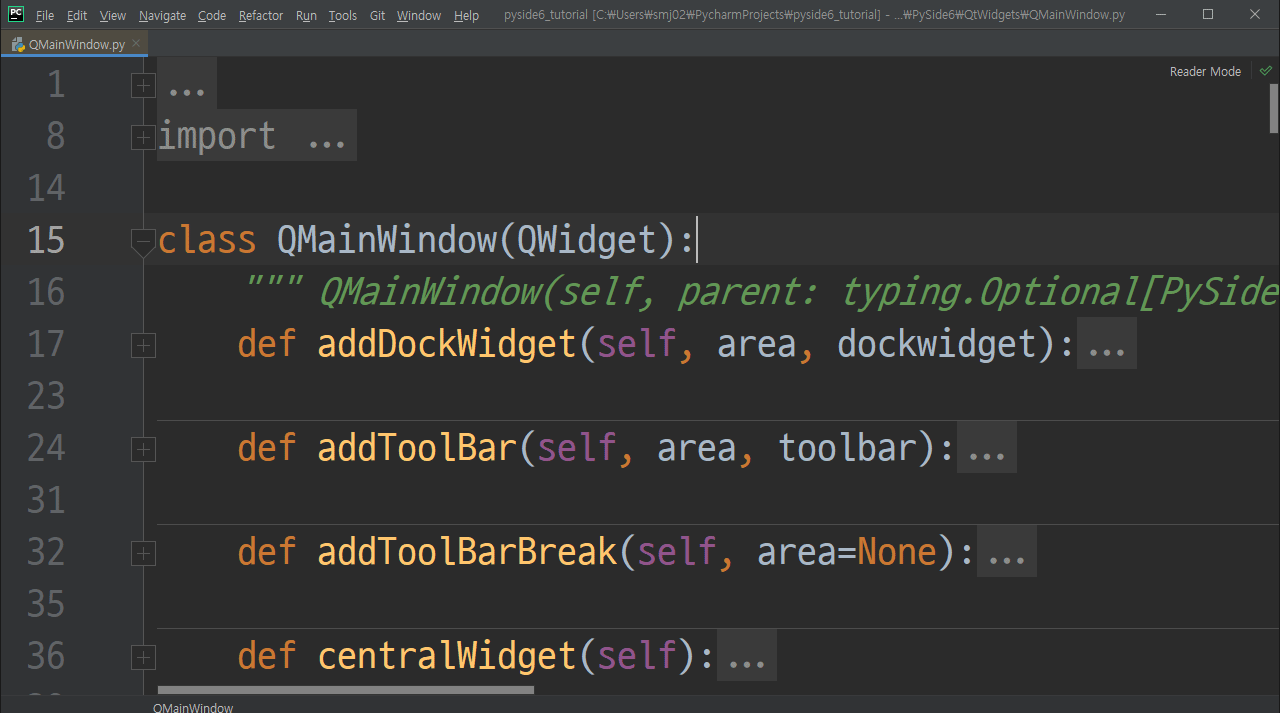Expand centralWidget method fold at line 36
The width and height of the screenshot is (1280, 713).
pos(143,657)
